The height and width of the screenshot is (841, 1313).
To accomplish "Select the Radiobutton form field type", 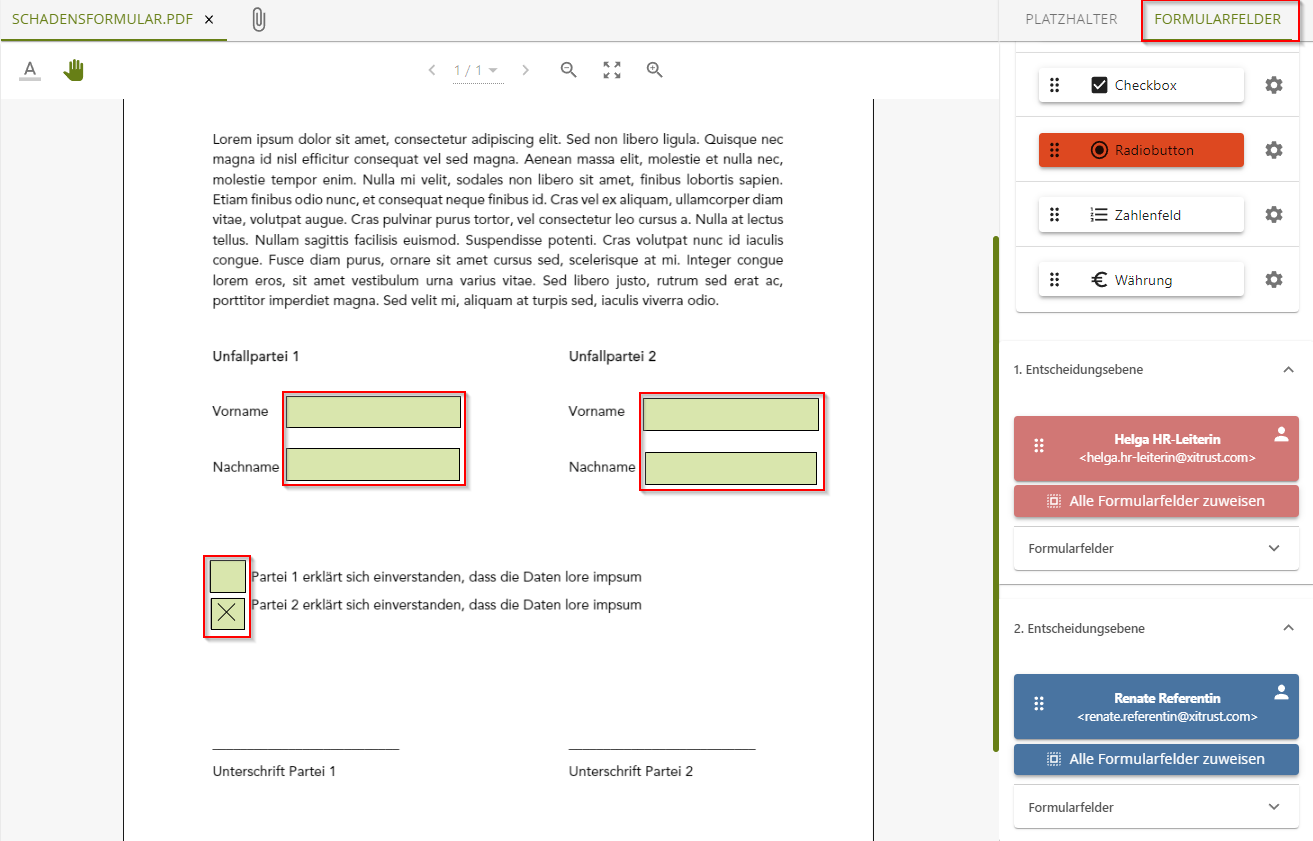I will click(x=1140, y=149).
